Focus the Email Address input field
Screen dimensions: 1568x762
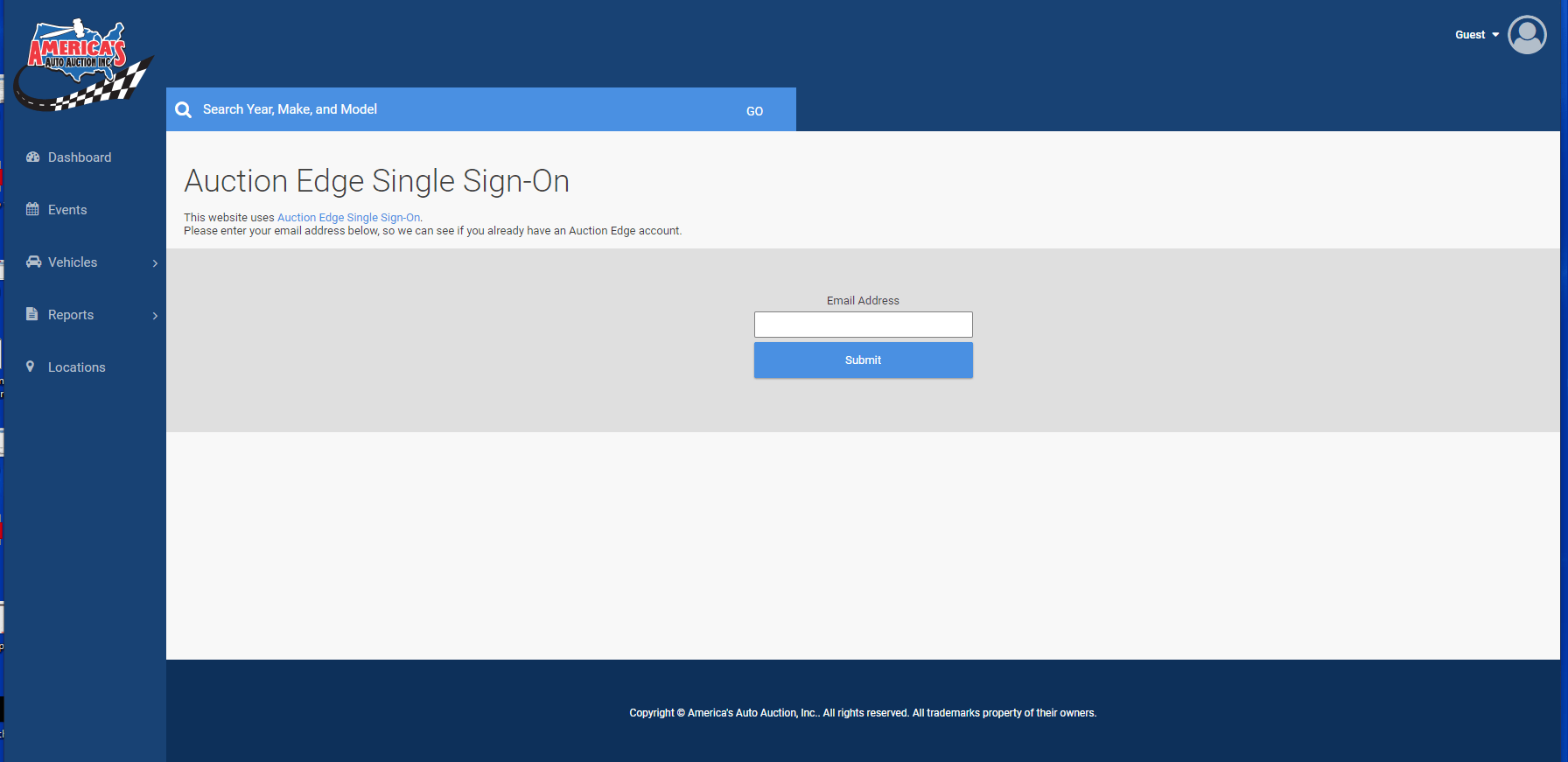[864, 325]
